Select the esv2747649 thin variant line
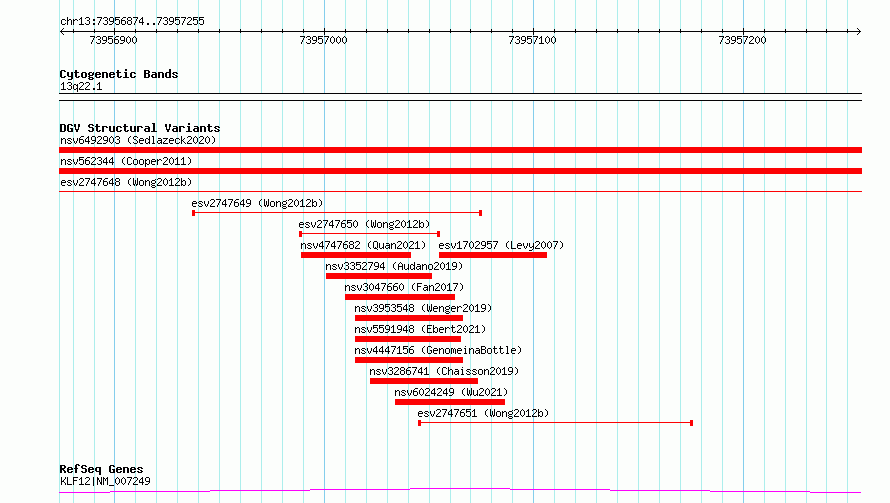 tap(337, 213)
